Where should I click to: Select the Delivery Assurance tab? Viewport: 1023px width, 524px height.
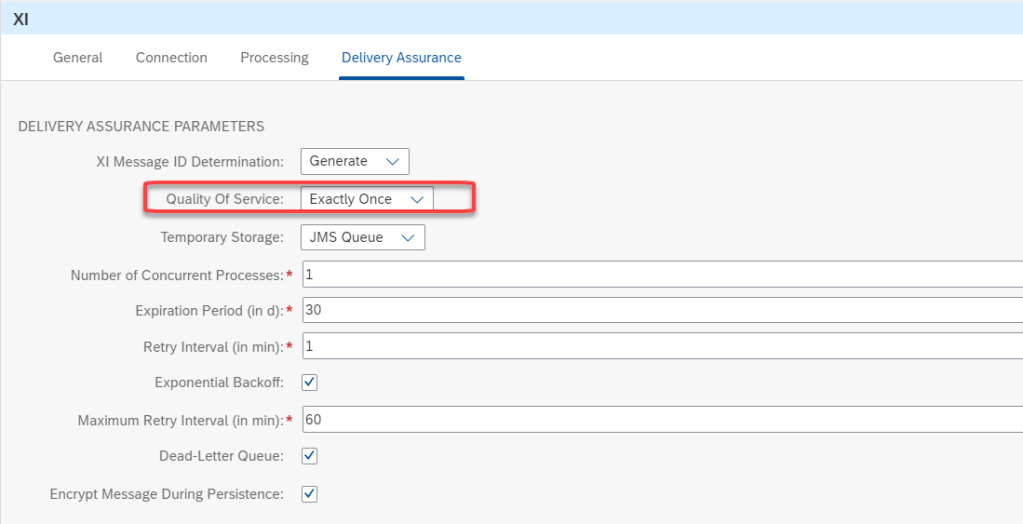click(401, 58)
